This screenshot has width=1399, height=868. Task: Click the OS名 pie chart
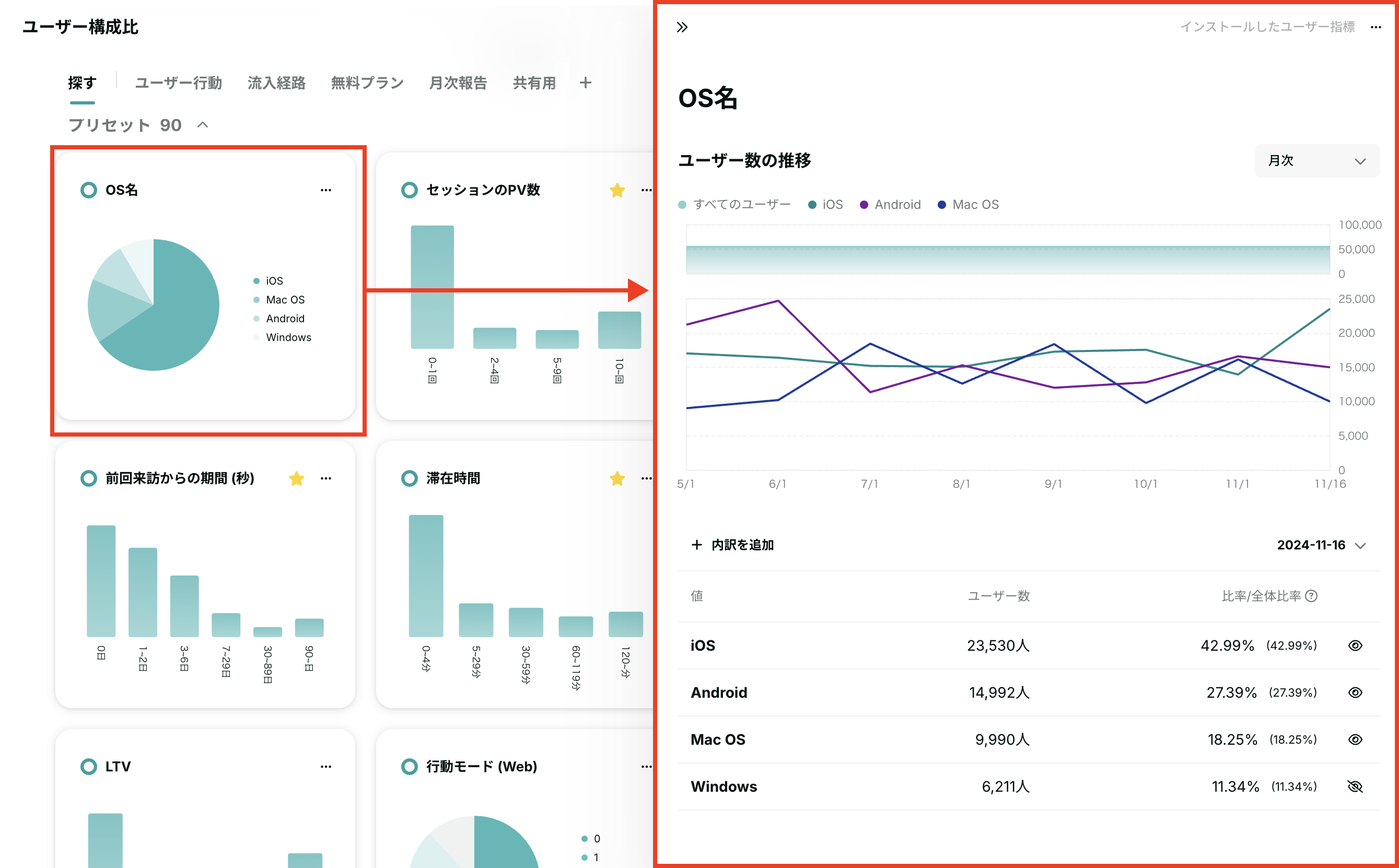point(153,305)
